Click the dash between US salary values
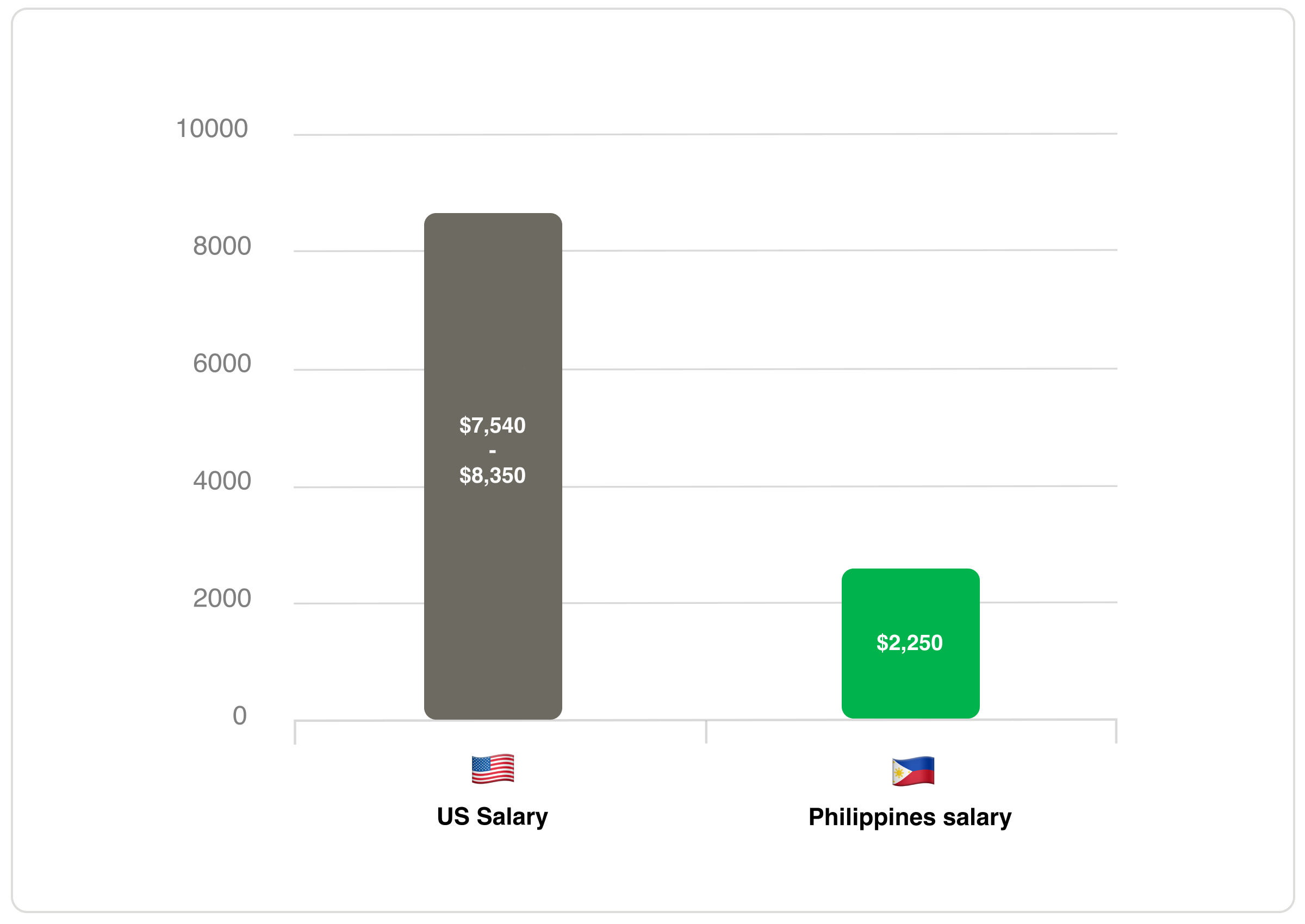The height and width of the screenshot is (924, 1305). tap(492, 451)
